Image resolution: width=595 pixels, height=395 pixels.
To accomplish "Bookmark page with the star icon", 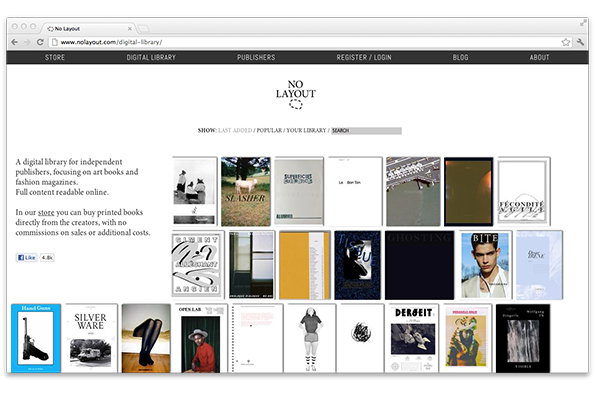I will pos(565,42).
